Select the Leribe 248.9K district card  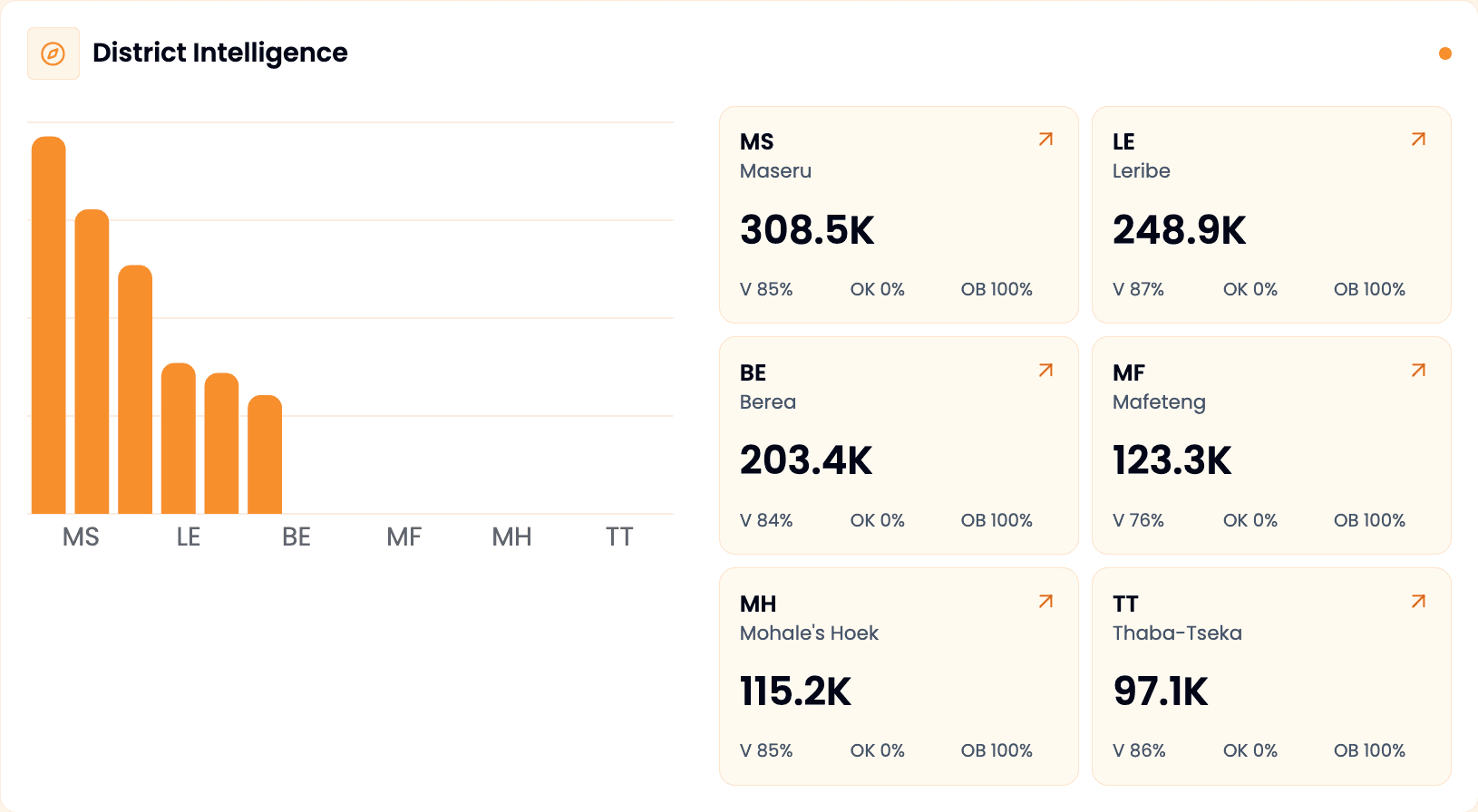(x=1271, y=215)
